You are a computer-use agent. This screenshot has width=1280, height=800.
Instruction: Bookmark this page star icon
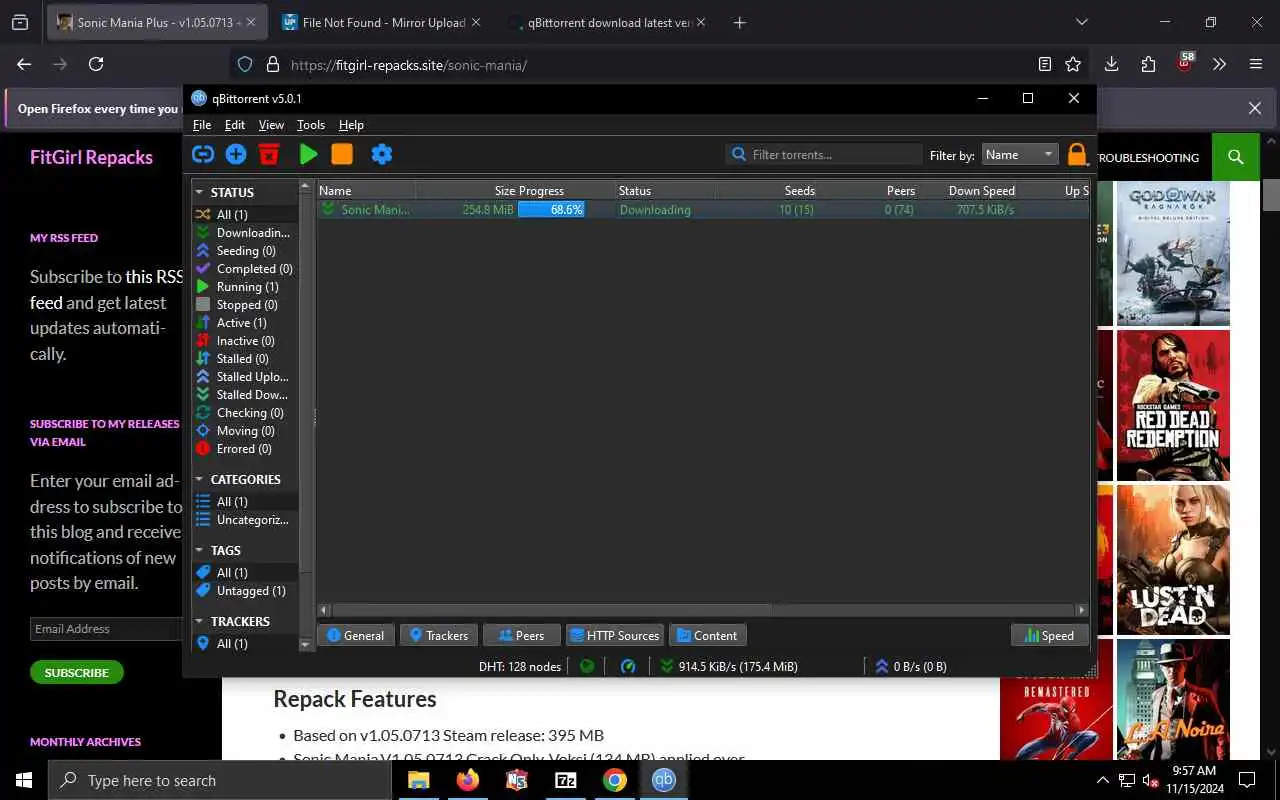1073,64
